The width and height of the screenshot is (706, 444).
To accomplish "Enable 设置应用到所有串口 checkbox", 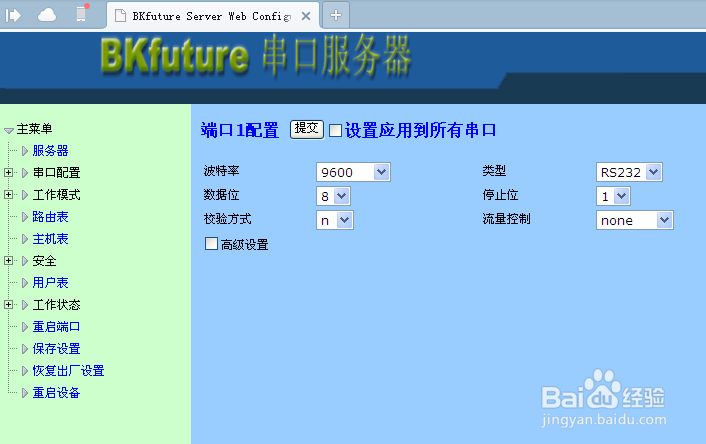I will tap(335, 131).
